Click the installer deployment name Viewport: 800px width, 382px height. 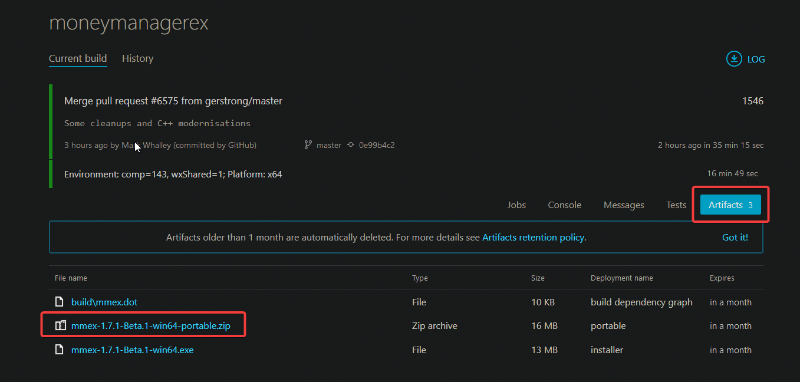tap(606, 349)
